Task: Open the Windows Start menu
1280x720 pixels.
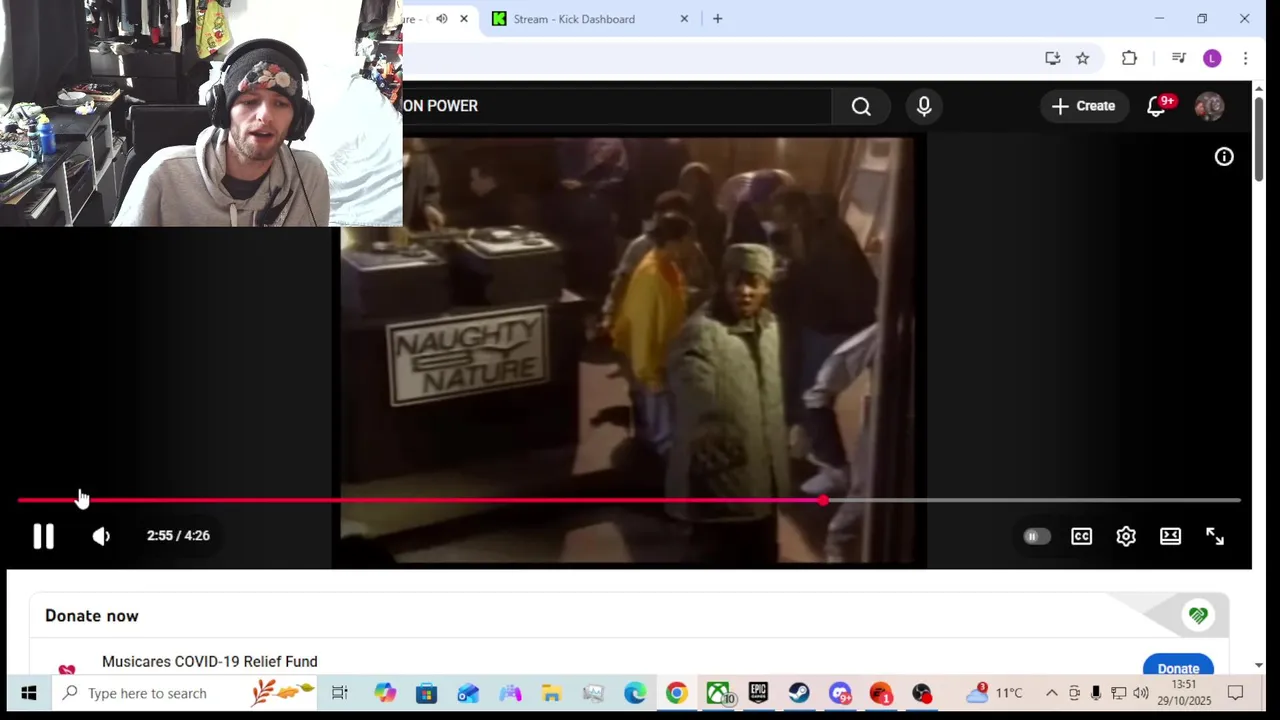Action: coord(28,693)
